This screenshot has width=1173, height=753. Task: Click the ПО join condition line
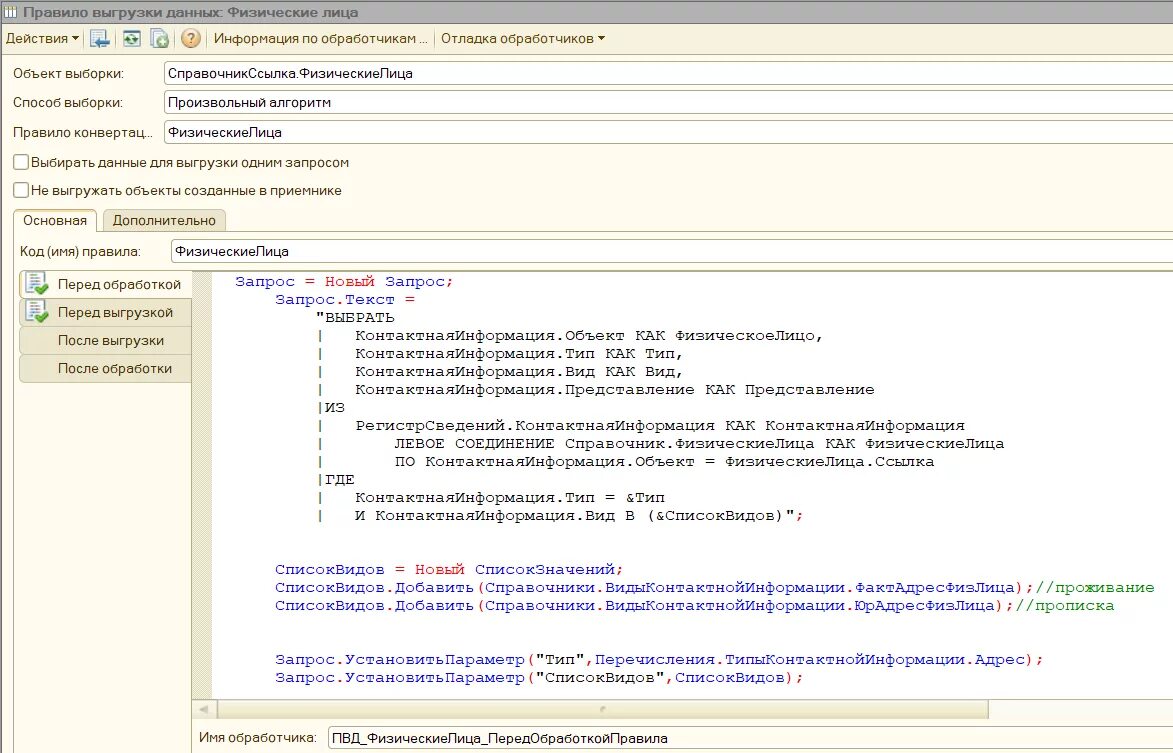tap(664, 461)
